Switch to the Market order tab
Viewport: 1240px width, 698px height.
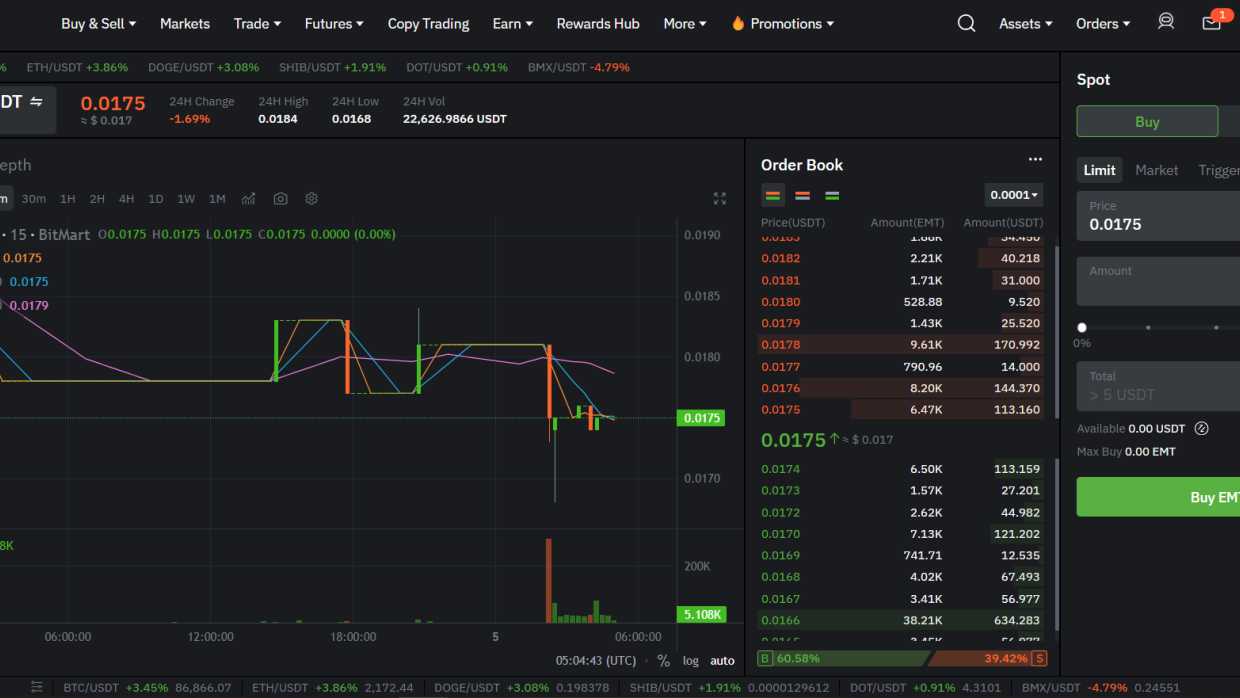1156,170
